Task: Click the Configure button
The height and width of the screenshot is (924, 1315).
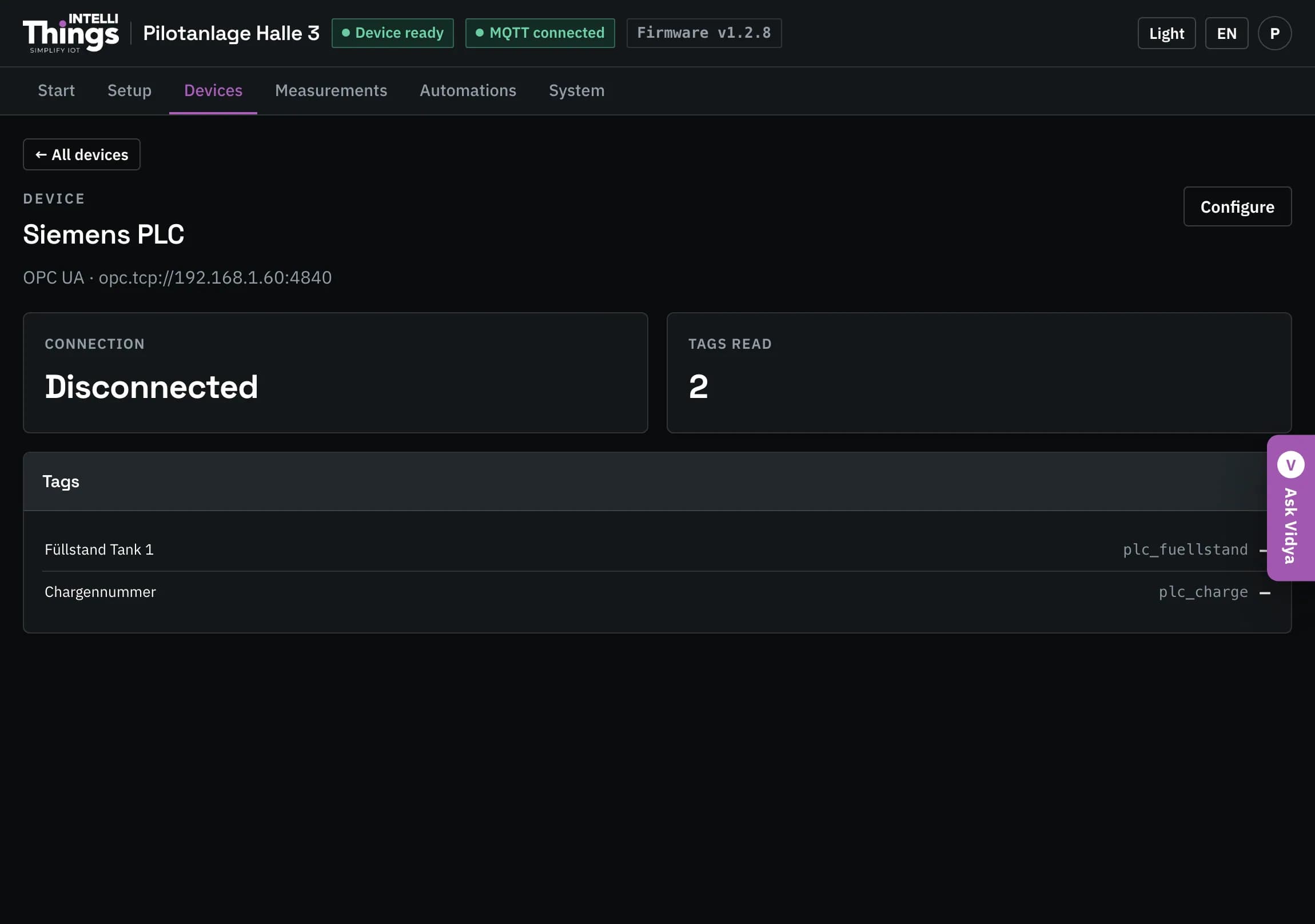Action: 1237,207
